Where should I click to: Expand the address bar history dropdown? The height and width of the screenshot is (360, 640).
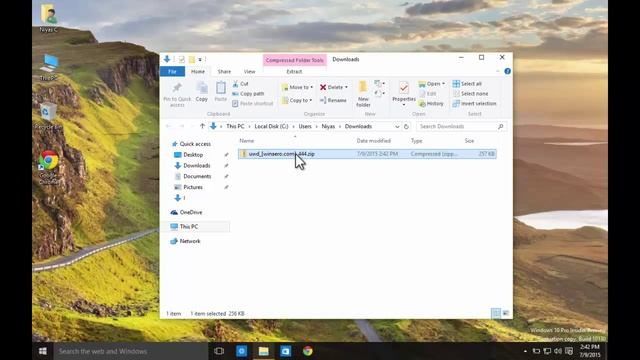pos(397,127)
